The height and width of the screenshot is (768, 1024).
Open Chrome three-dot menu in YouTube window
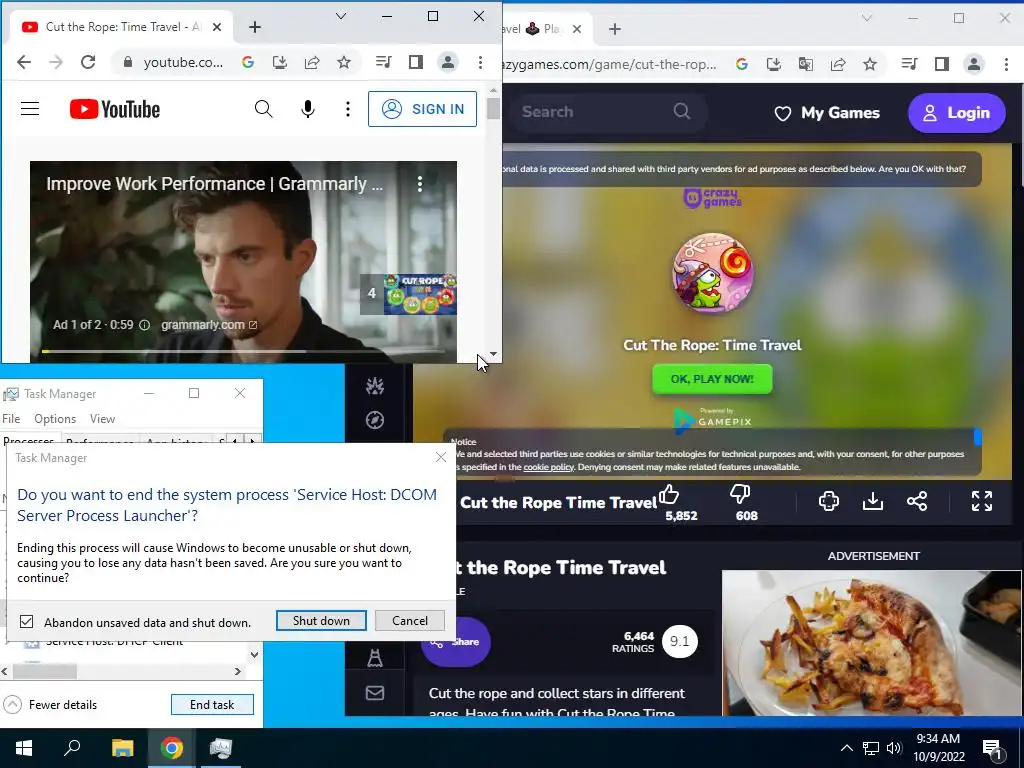[480, 62]
